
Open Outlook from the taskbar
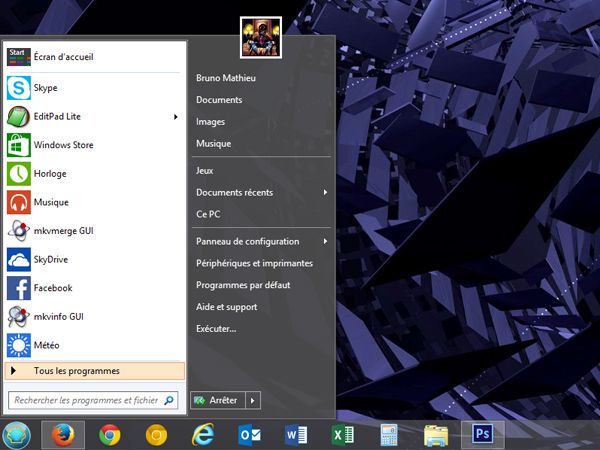tap(249, 435)
